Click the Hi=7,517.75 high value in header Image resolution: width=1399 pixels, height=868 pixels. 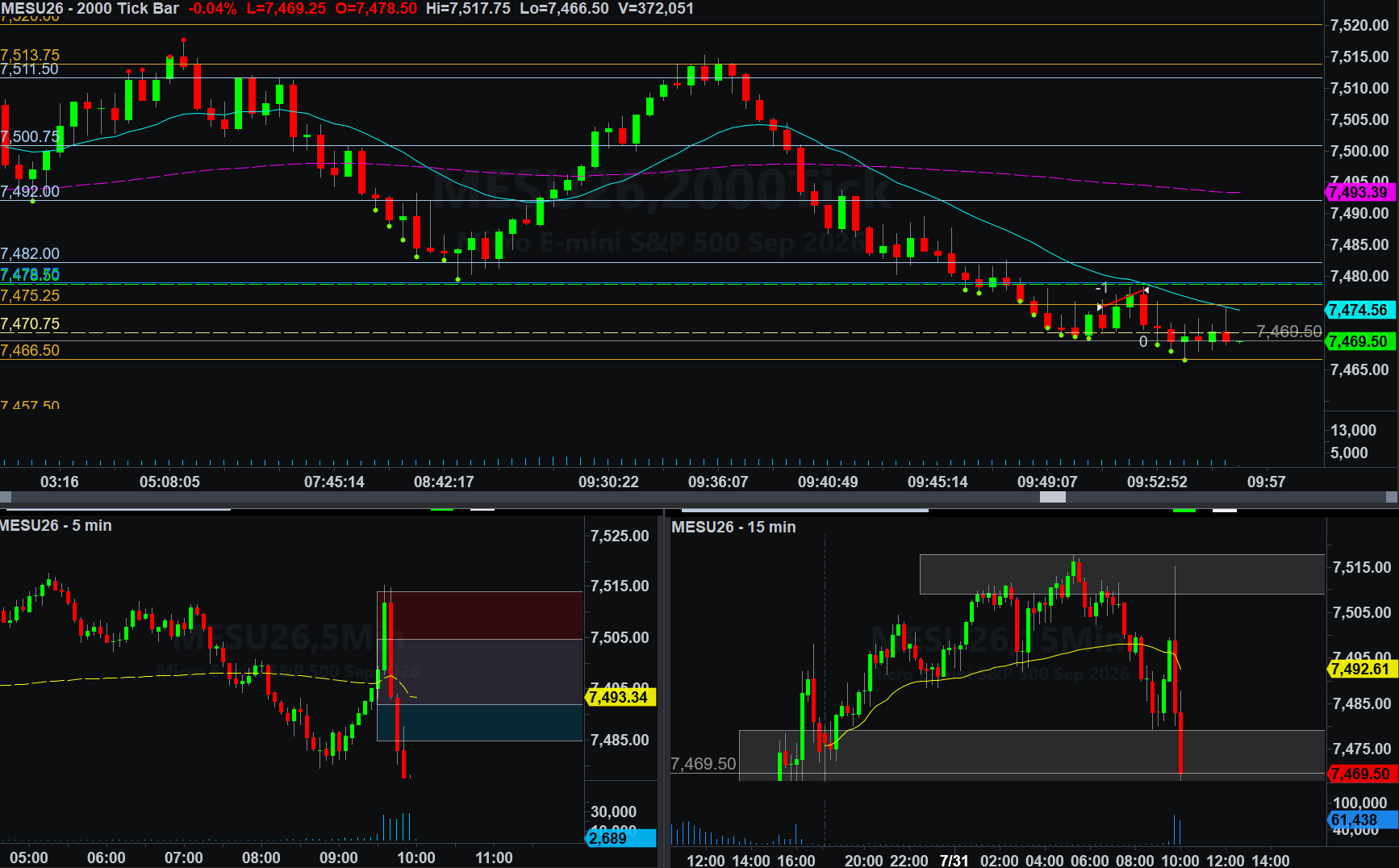pos(468,9)
